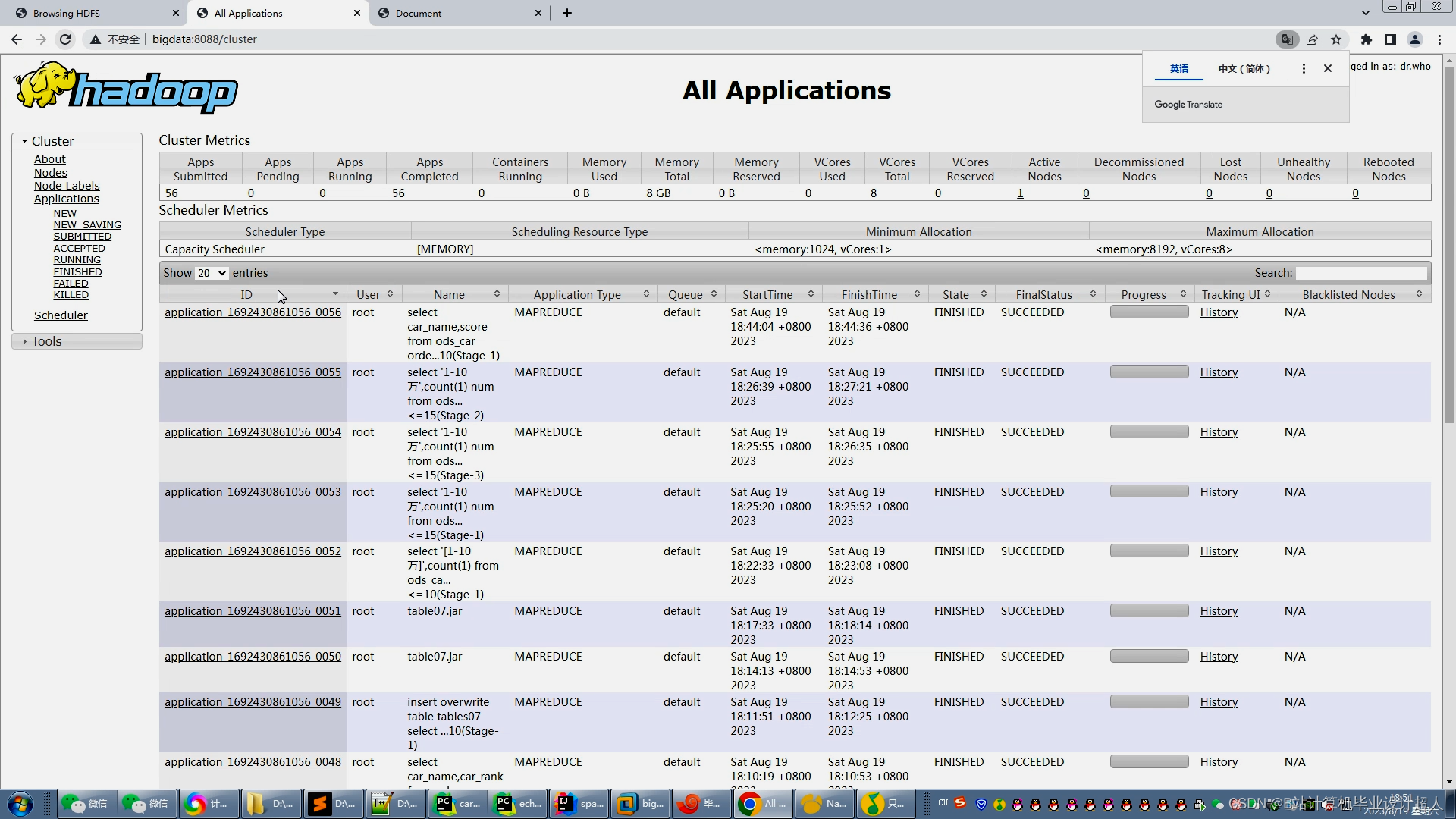The image size is (1456, 819).
Task: Open the translate popup options menu
Action: tap(1304, 68)
